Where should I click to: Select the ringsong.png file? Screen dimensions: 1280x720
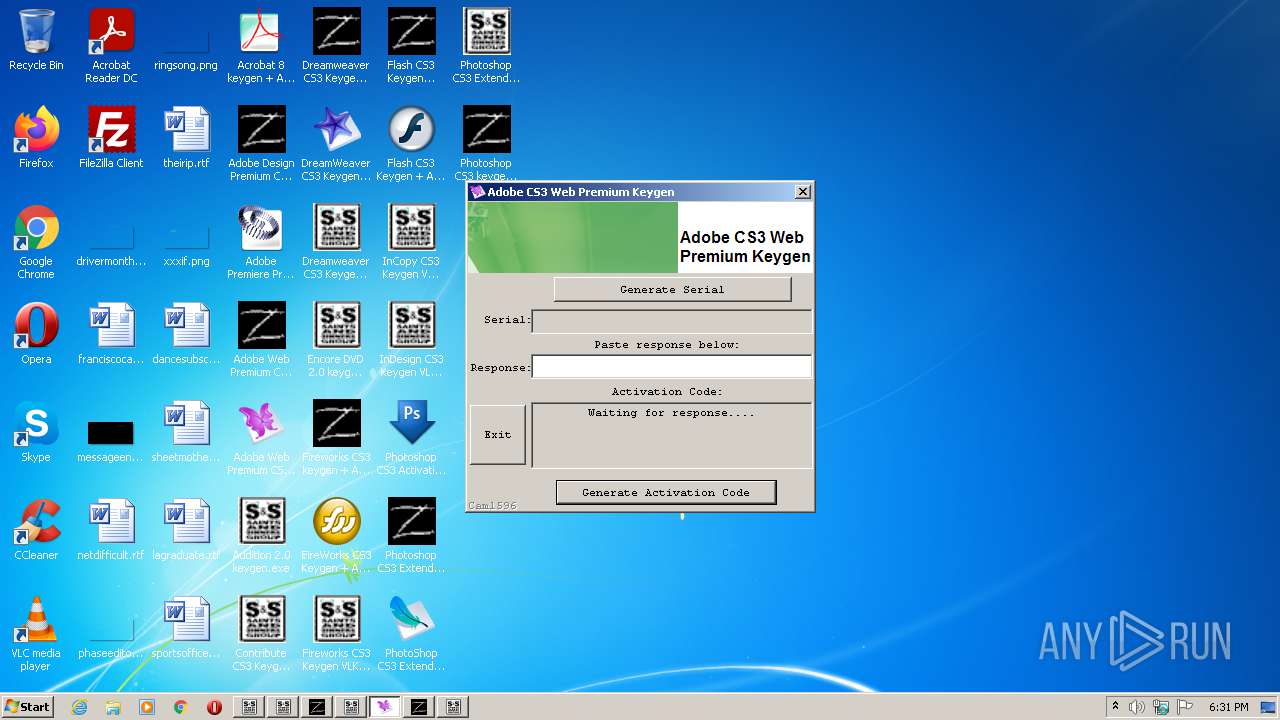186,47
